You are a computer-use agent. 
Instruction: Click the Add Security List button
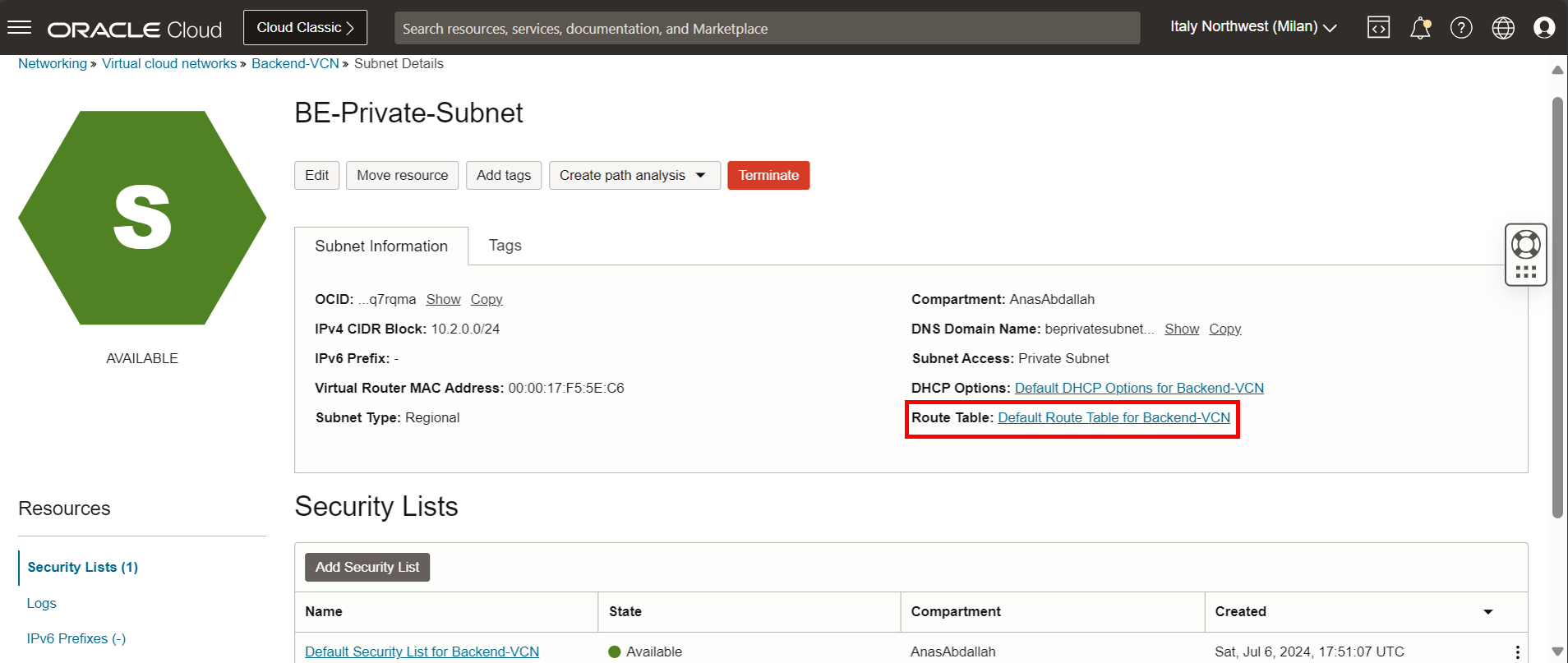click(x=367, y=567)
